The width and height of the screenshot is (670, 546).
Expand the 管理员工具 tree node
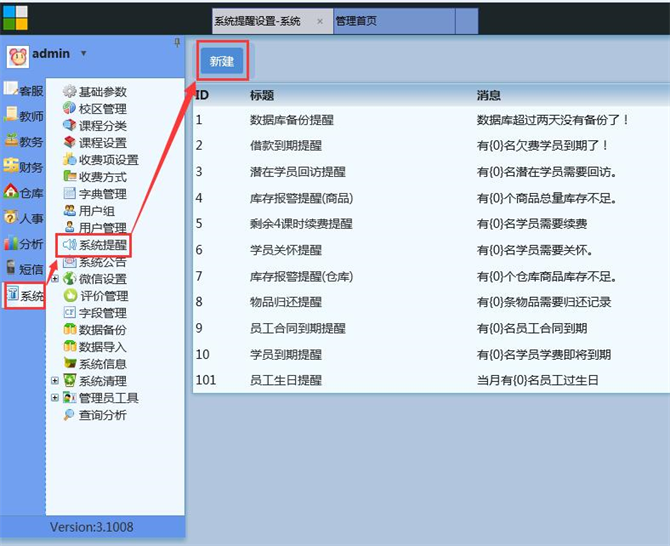(55, 398)
